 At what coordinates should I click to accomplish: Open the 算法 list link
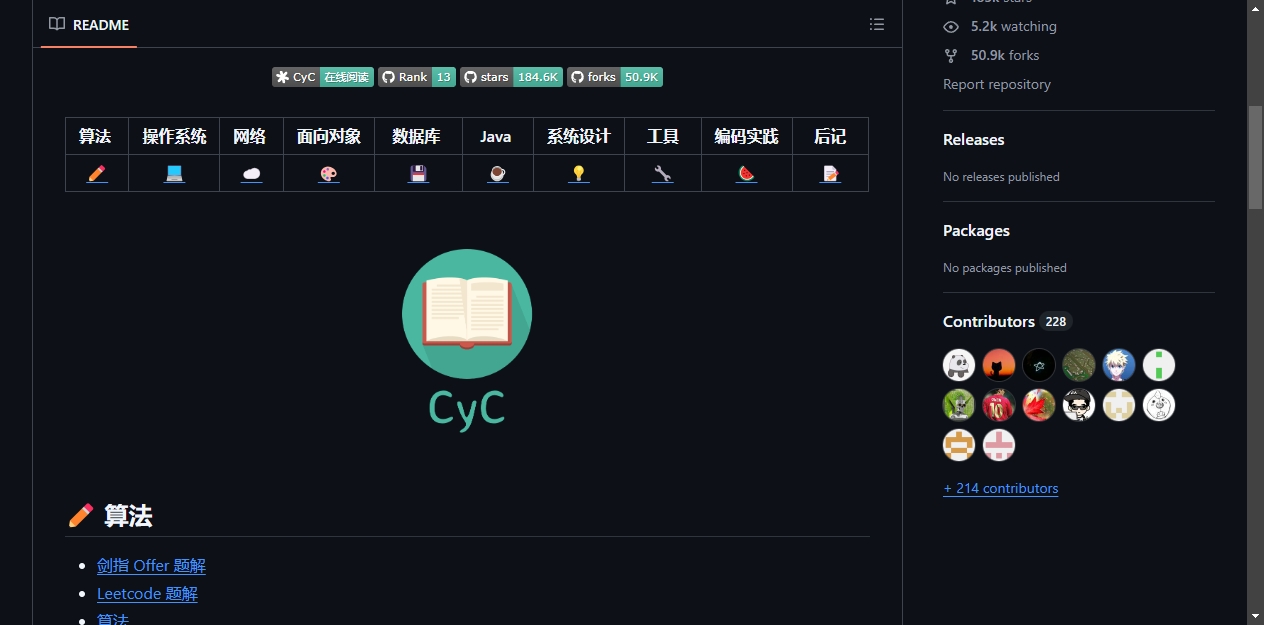pos(113,619)
